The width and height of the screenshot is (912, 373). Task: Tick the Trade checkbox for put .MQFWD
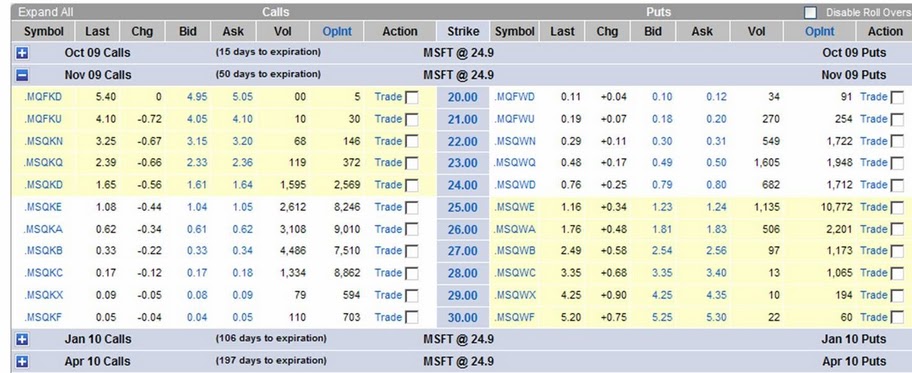click(x=897, y=98)
